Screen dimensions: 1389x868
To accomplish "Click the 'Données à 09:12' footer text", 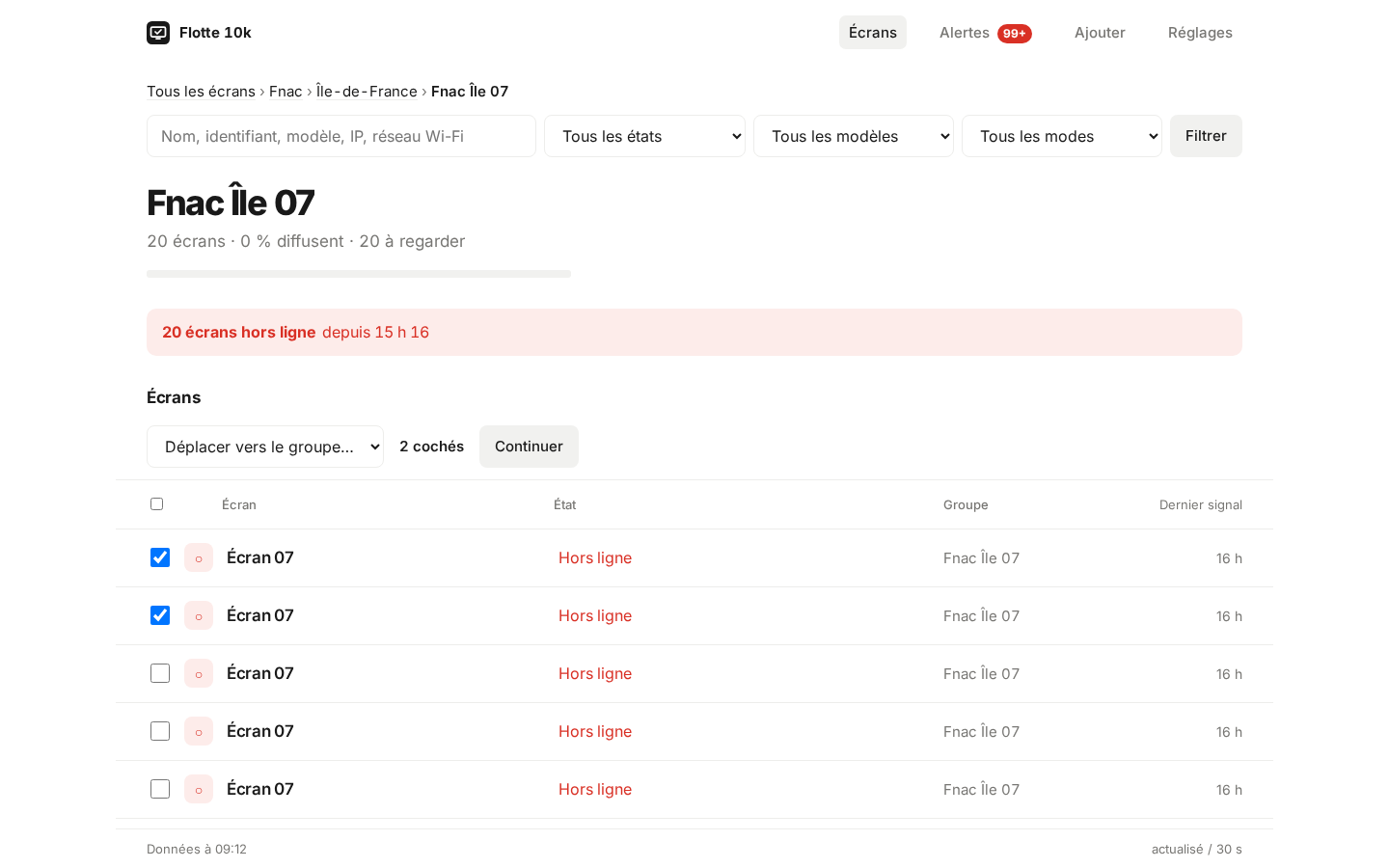I will pos(197,849).
